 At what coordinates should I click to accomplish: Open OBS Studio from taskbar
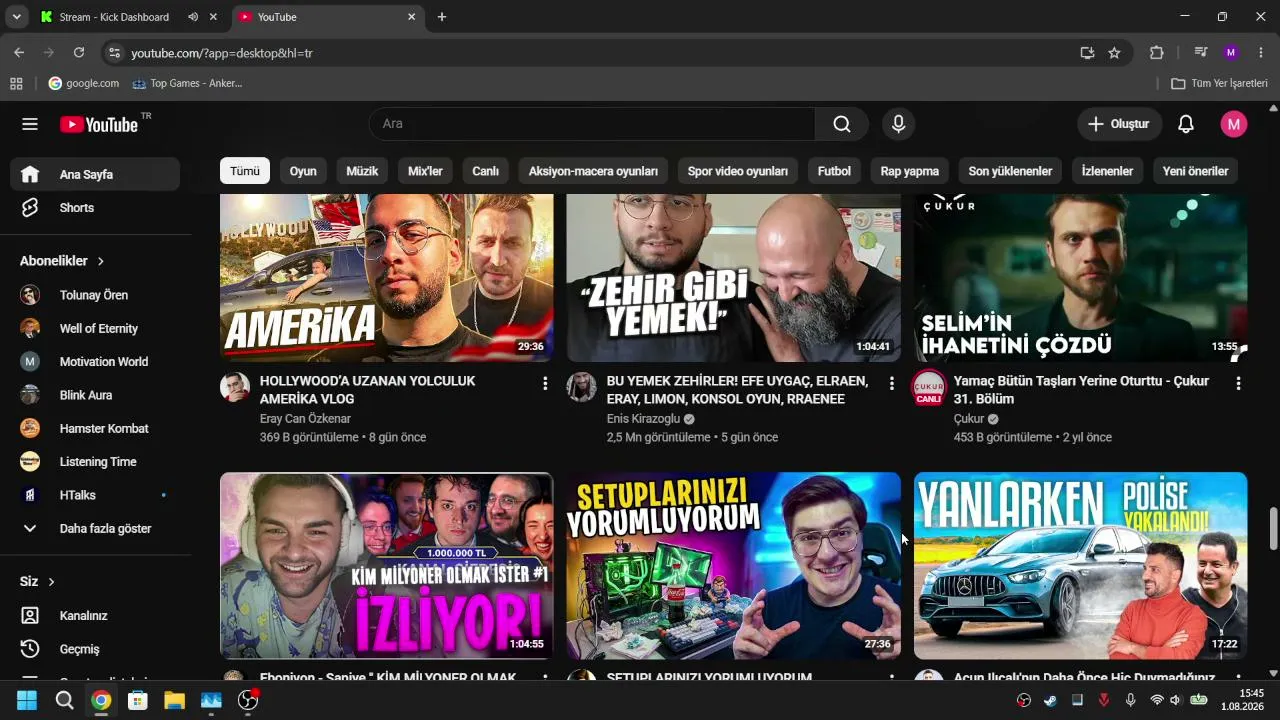point(248,700)
